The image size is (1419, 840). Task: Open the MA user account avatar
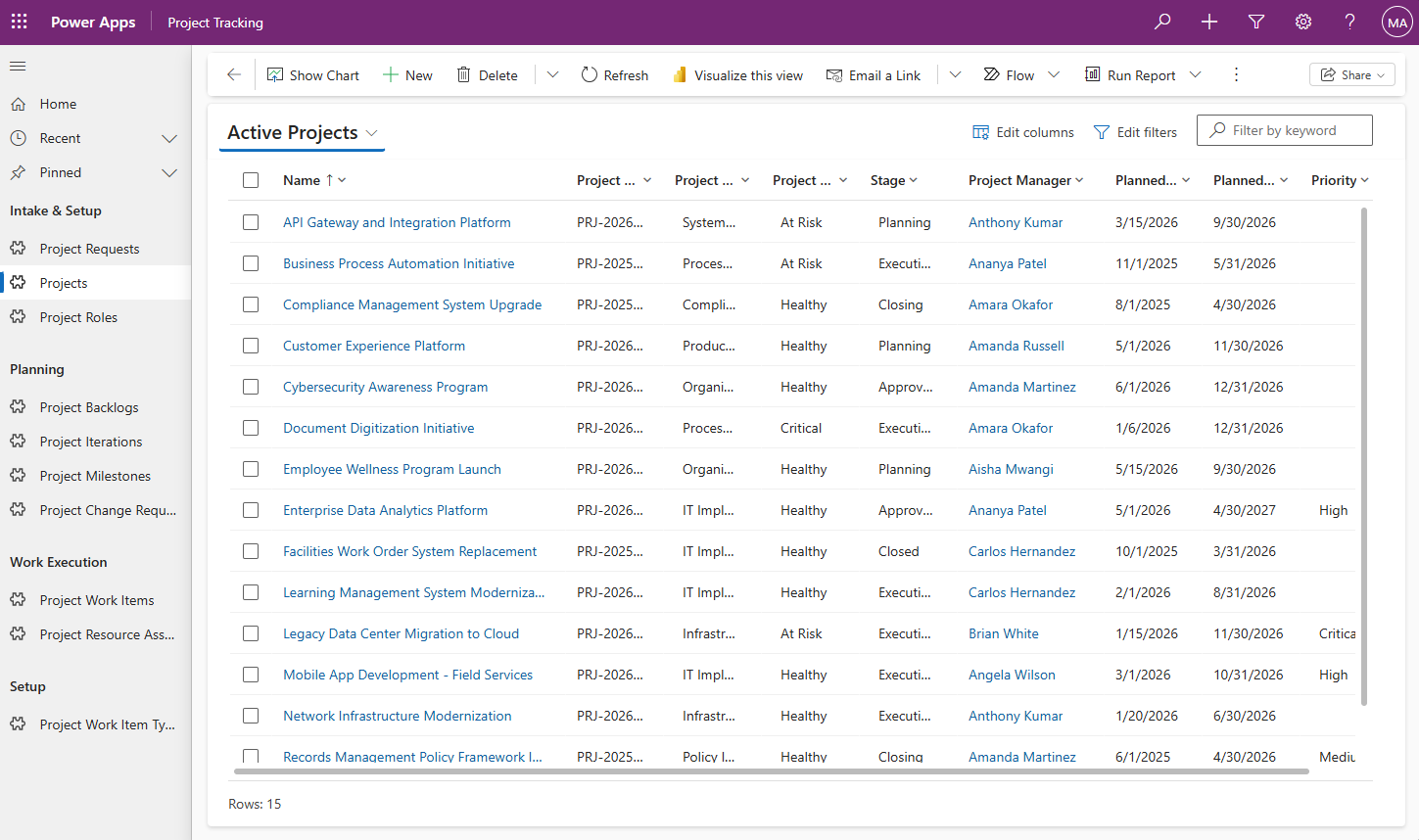1396,23
